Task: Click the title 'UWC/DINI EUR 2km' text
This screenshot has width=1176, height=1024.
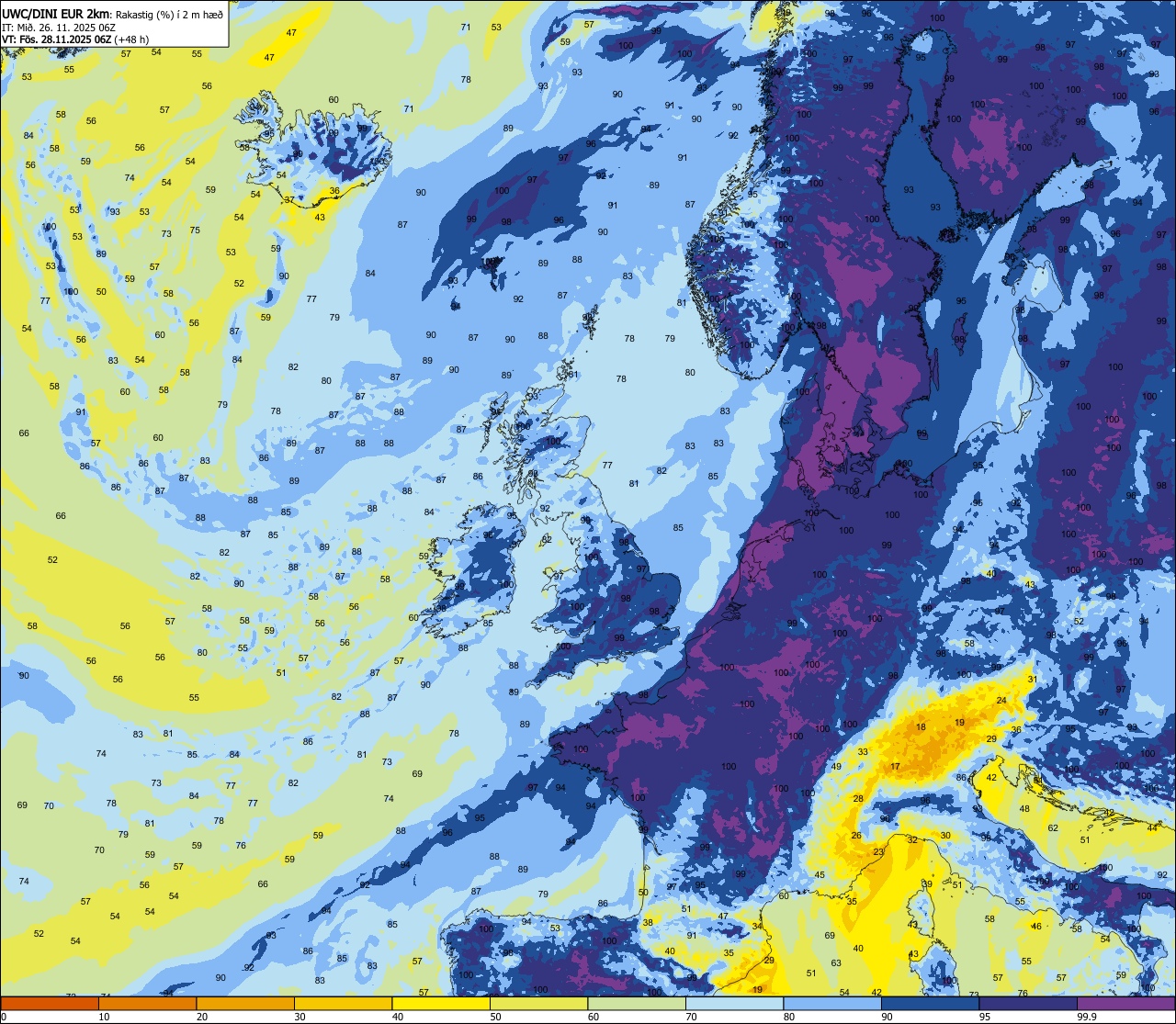Action: coord(56,14)
